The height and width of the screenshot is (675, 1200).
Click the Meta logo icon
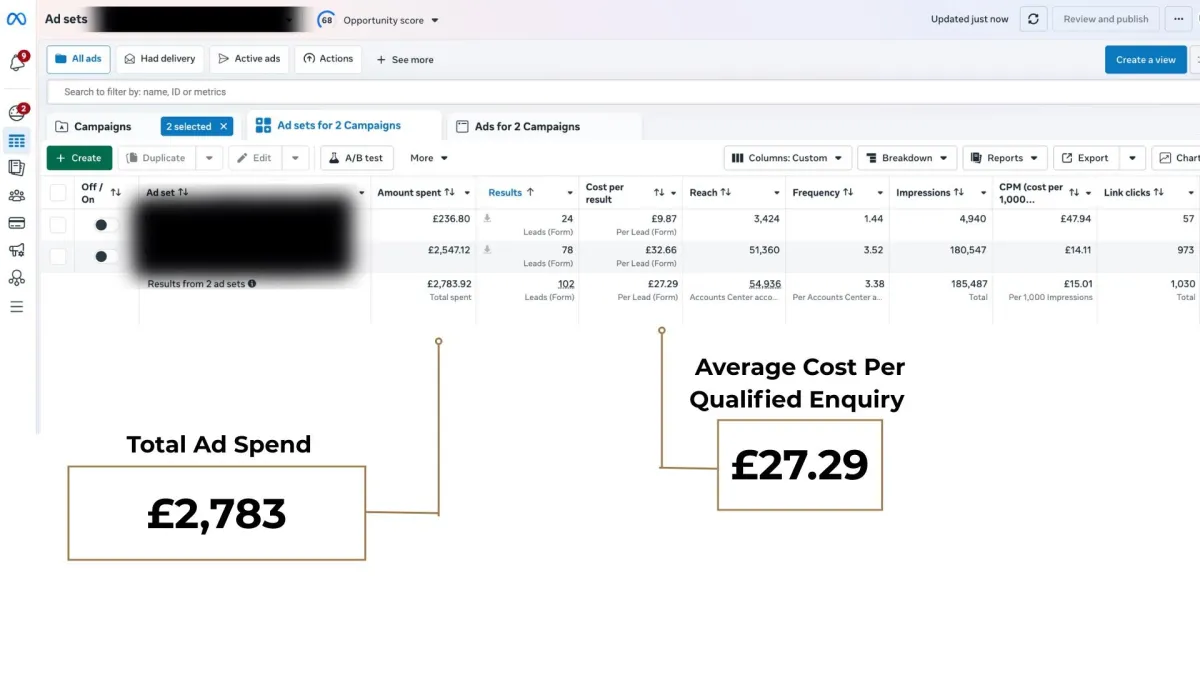(17, 19)
